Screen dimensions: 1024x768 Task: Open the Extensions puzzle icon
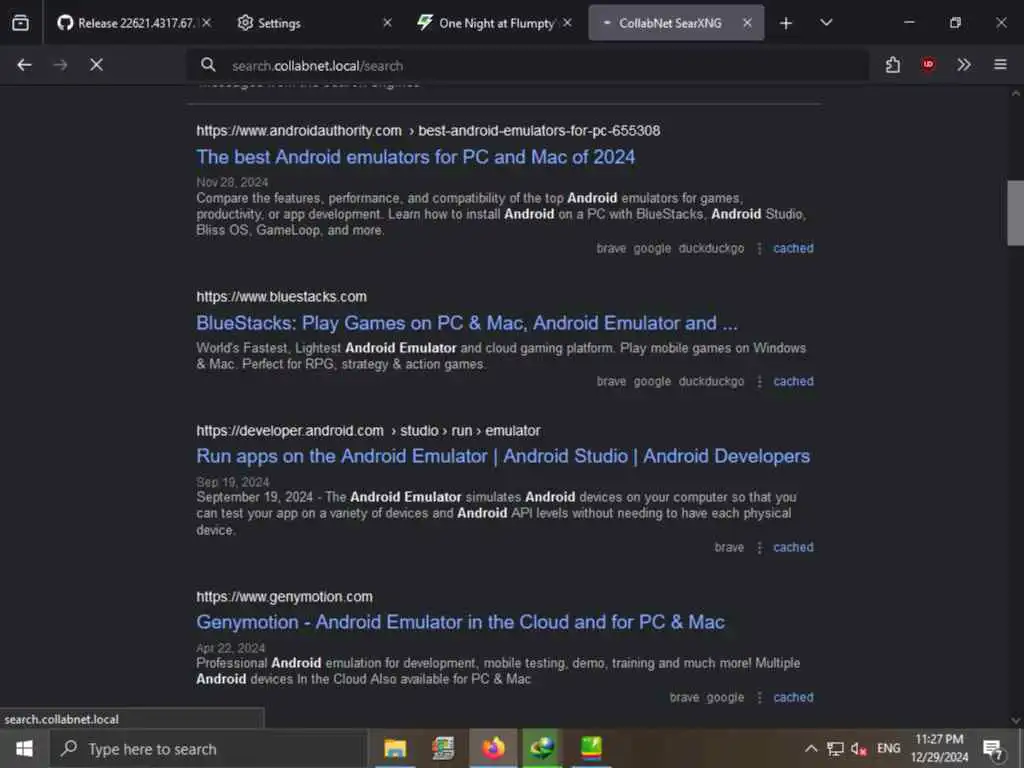tap(893, 65)
